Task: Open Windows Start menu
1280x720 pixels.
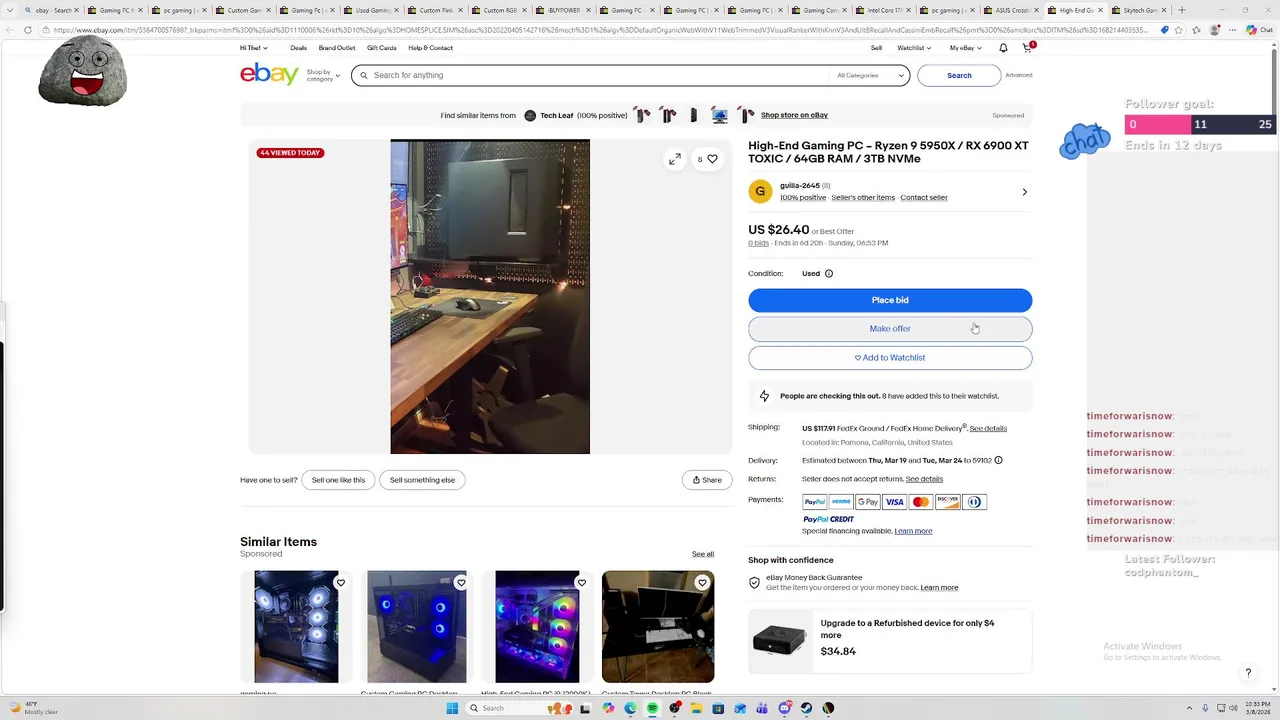Action: [x=452, y=708]
